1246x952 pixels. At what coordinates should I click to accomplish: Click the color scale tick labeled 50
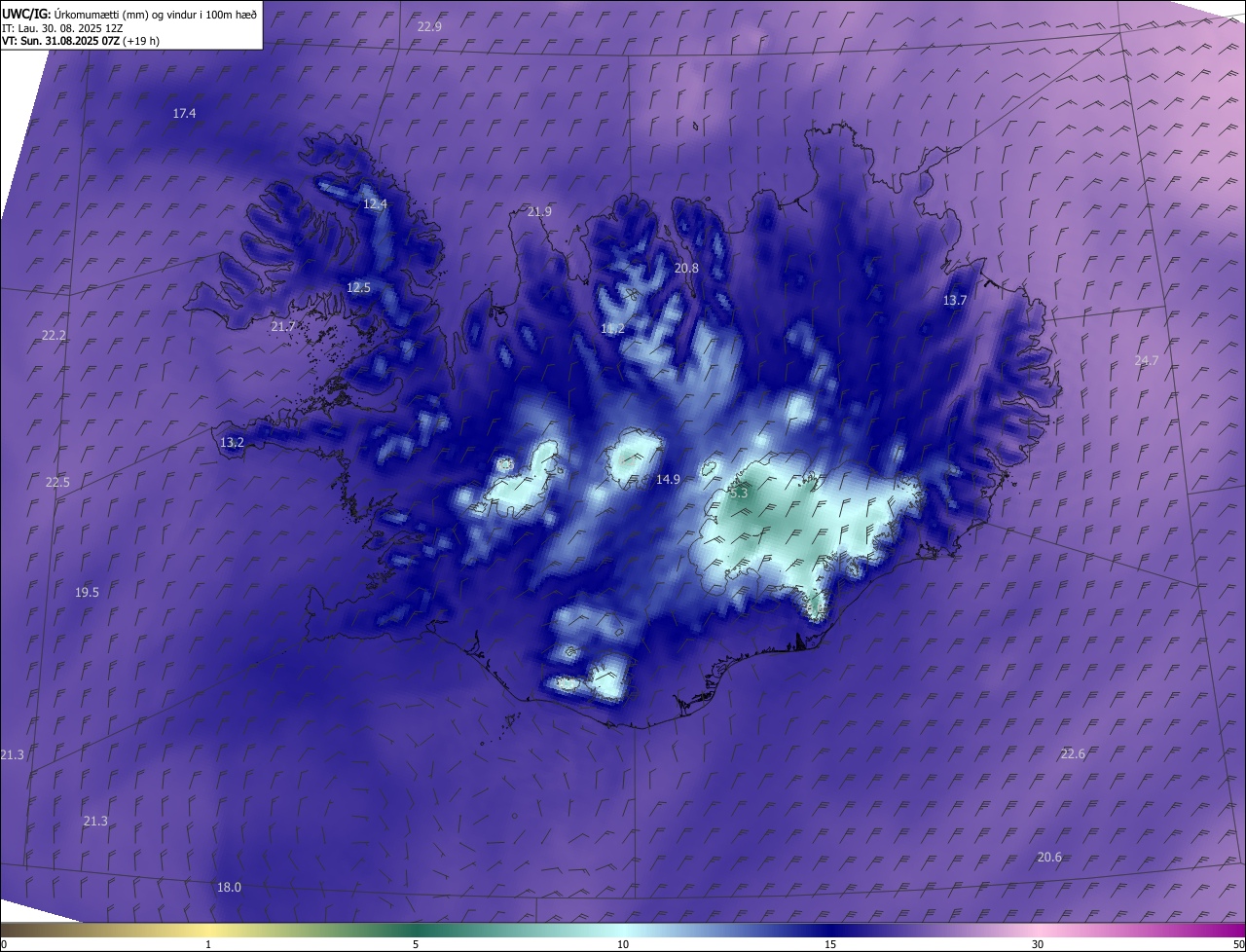click(x=1238, y=945)
